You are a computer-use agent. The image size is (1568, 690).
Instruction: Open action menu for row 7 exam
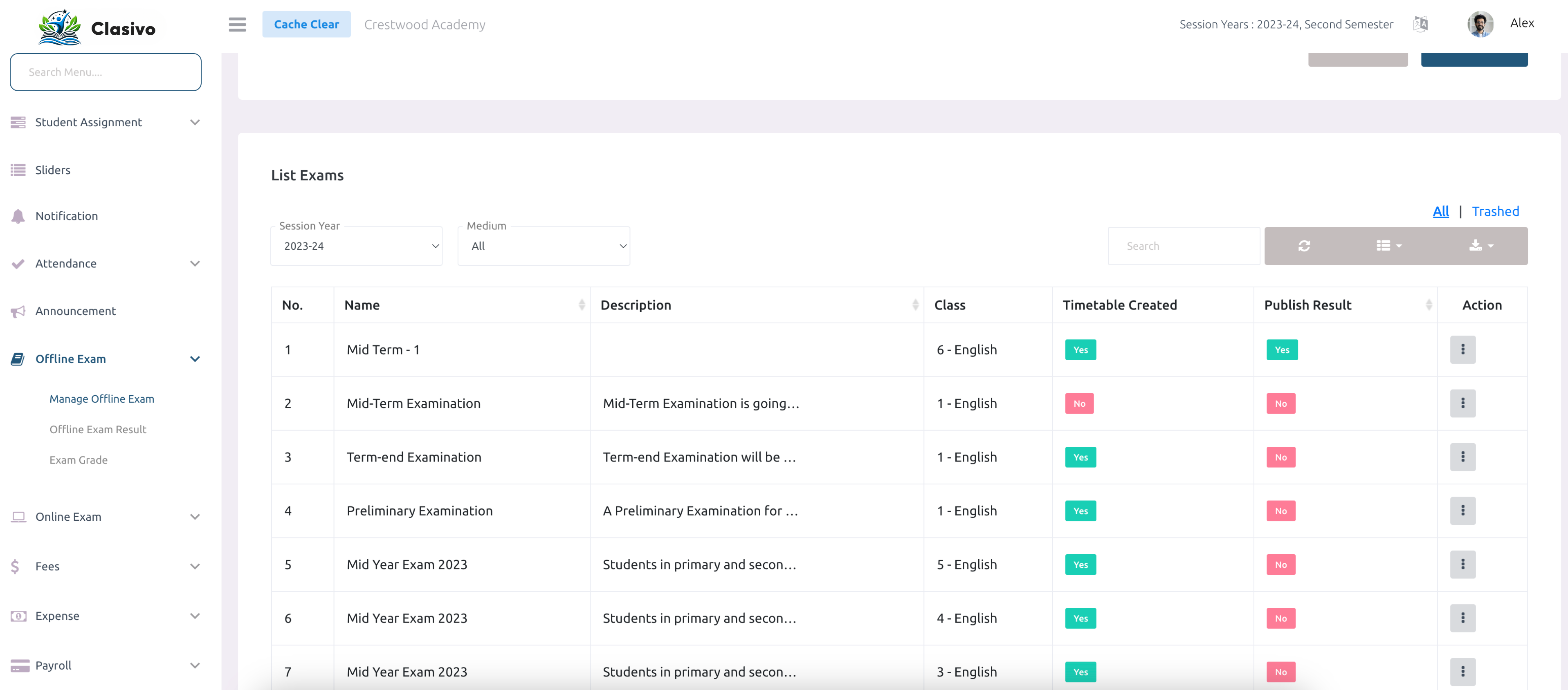click(1462, 672)
